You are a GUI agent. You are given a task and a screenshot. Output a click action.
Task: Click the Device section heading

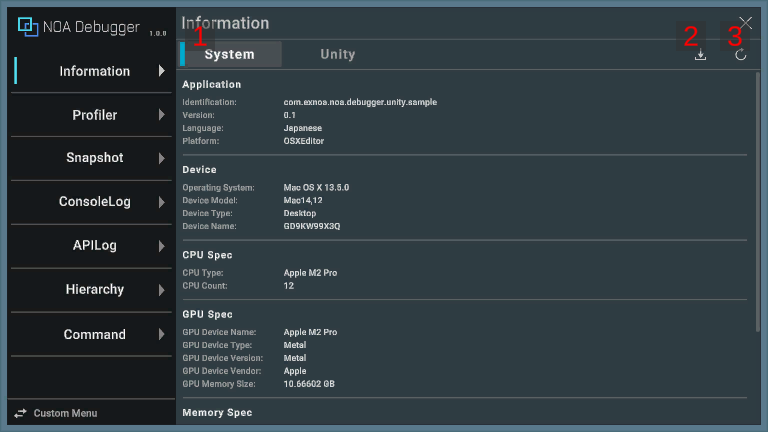tap(199, 169)
